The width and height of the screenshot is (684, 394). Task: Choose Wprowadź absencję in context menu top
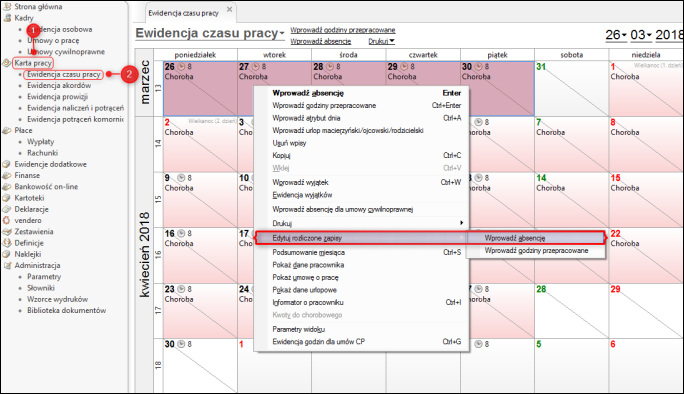(362, 93)
